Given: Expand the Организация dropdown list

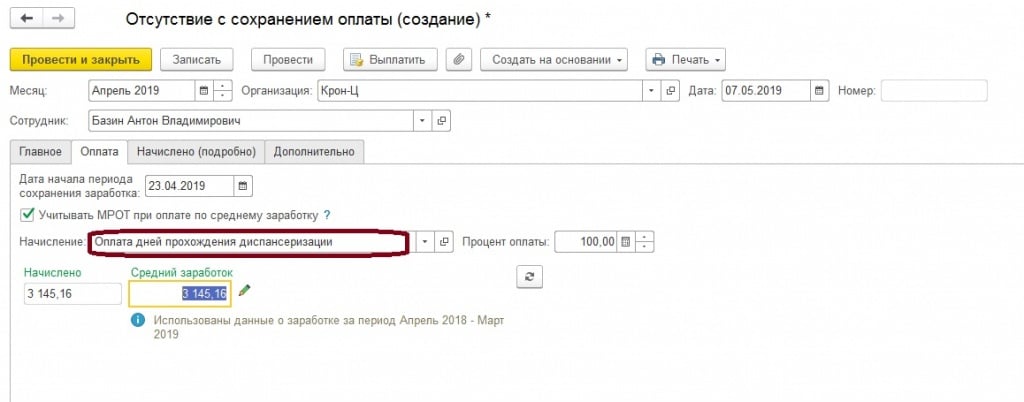Looking at the screenshot, I should click(651, 91).
